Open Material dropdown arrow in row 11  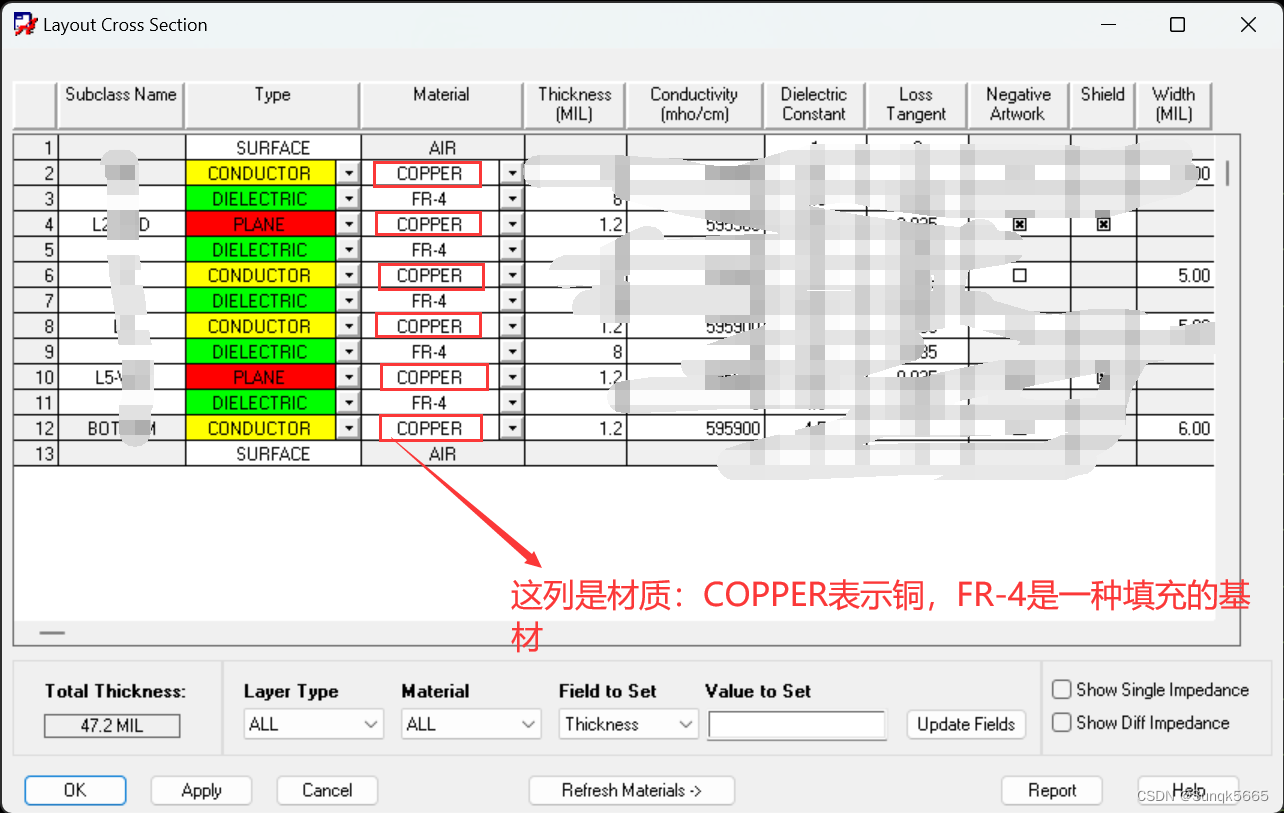[x=512, y=403]
